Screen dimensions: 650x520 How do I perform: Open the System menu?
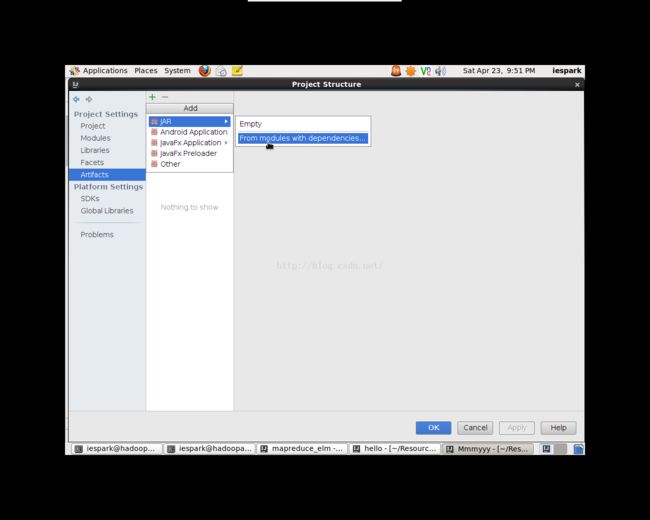tap(177, 71)
